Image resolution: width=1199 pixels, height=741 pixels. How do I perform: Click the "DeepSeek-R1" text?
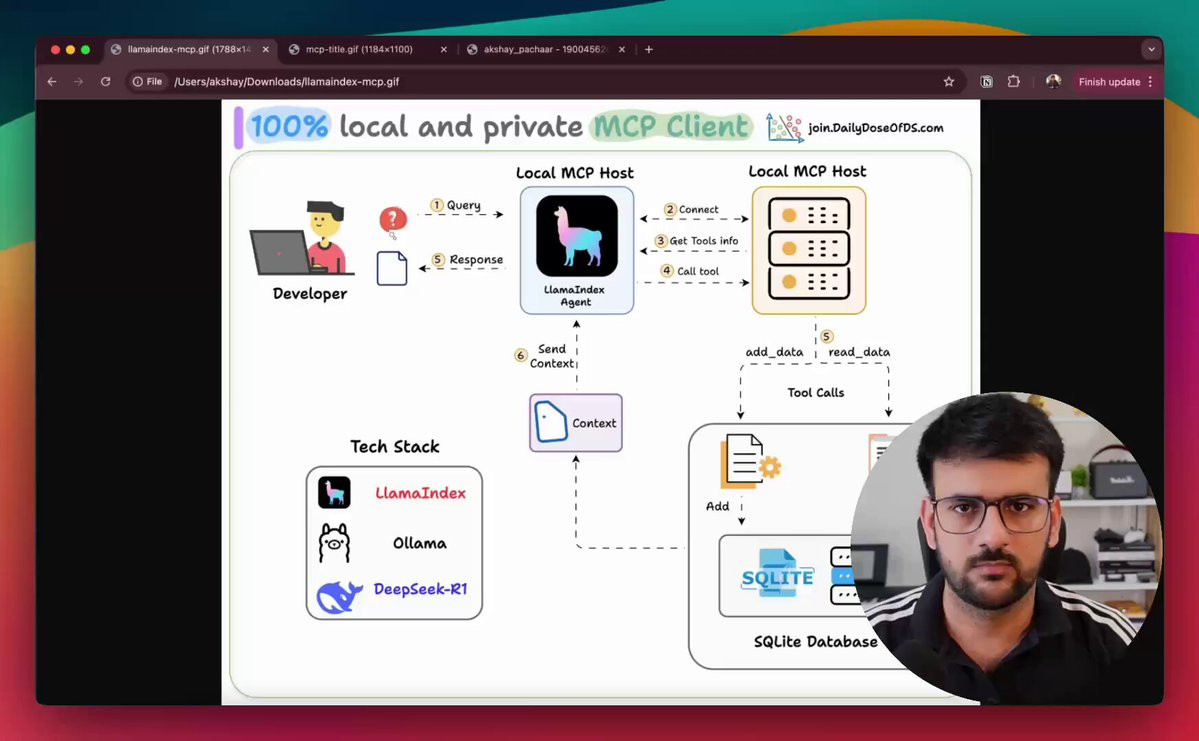coord(420,589)
